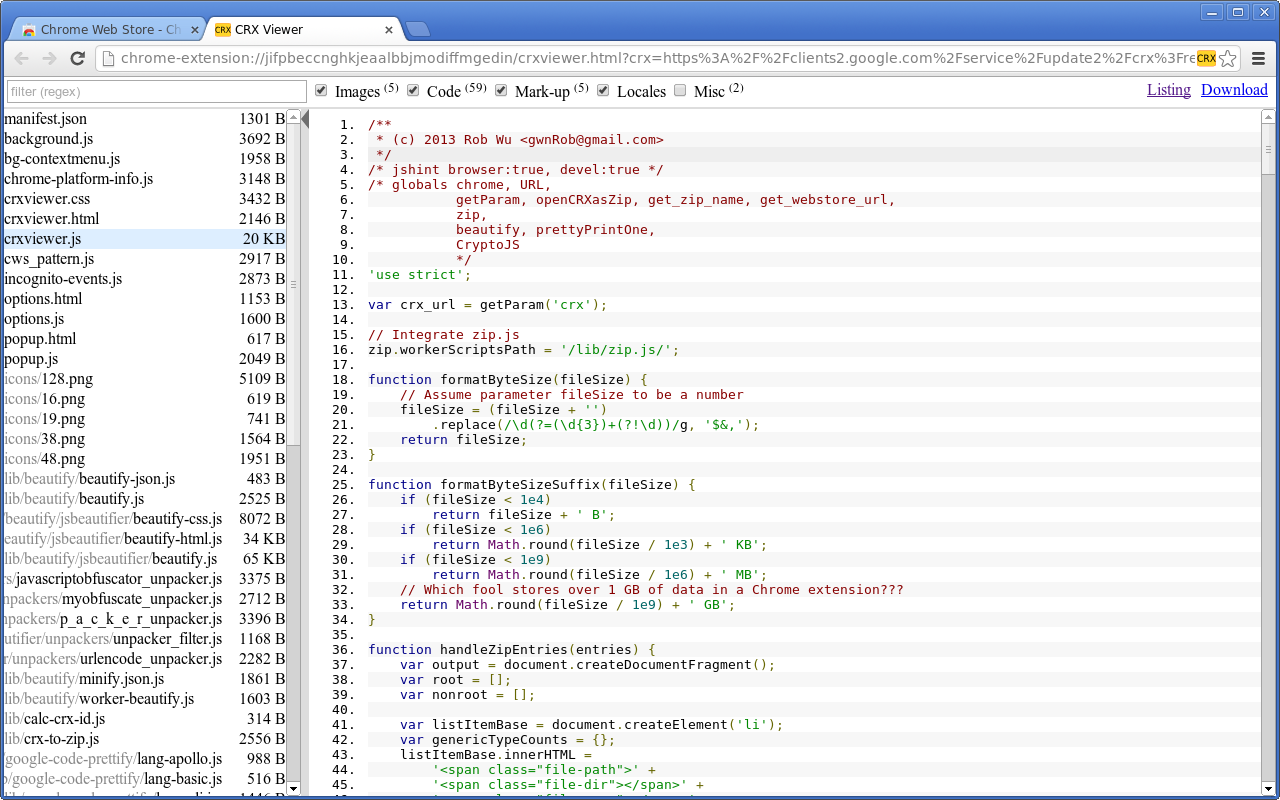The height and width of the screenshot is (800, 1280).
Task: Click the filter regex input field
Action: click(155, 90)
